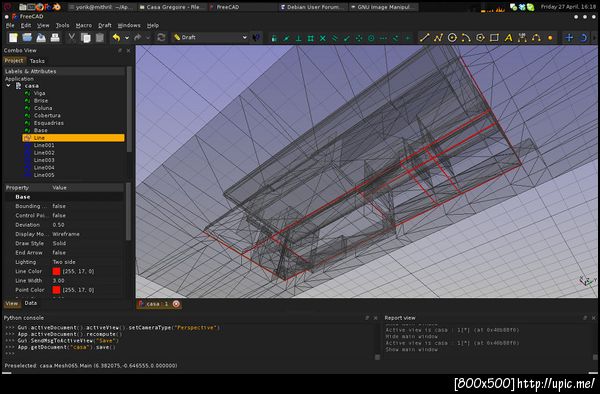
Task: Switch to Debian User Forum taskbar window
Action: (x=312, y=7)
